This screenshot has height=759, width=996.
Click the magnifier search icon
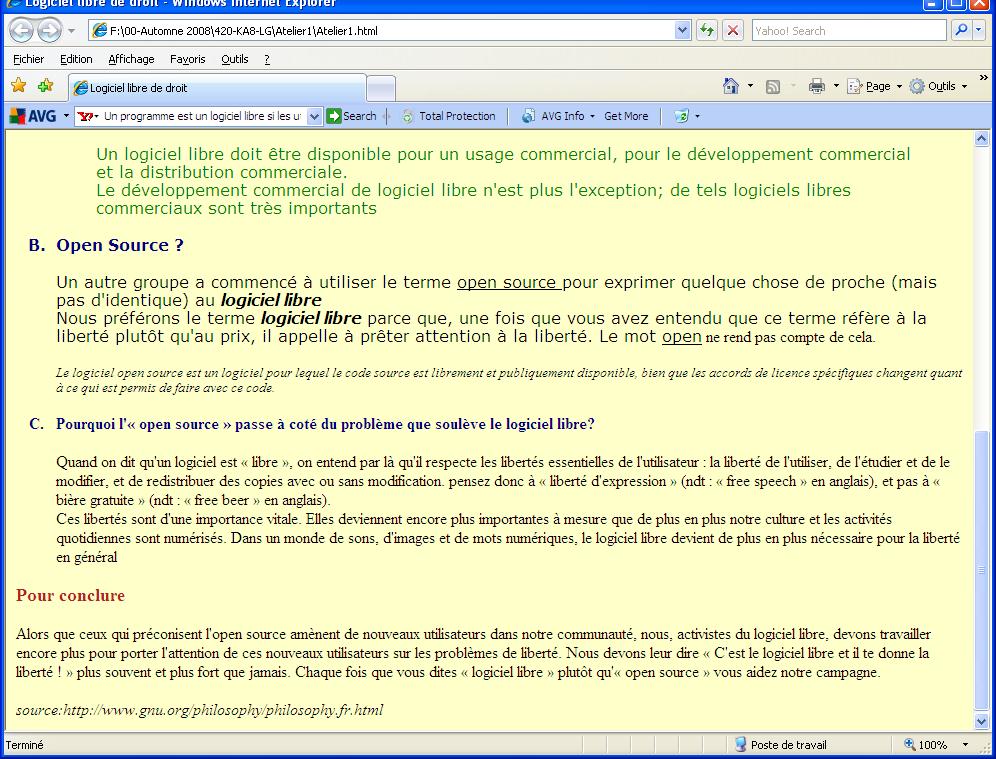click(x=961, y=30)
